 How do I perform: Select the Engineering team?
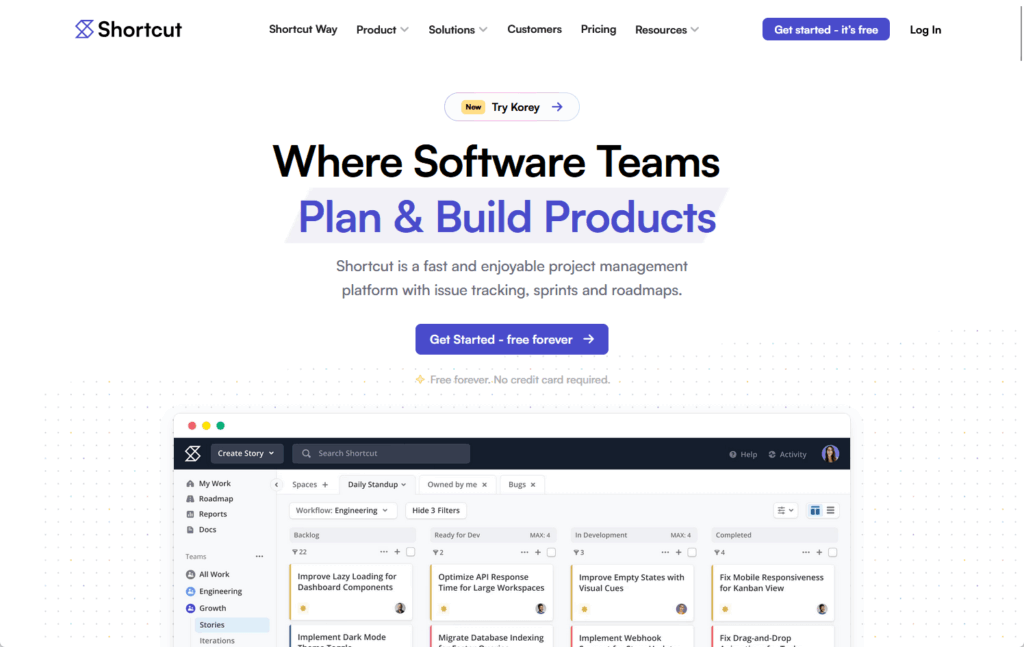click(214, 592)
